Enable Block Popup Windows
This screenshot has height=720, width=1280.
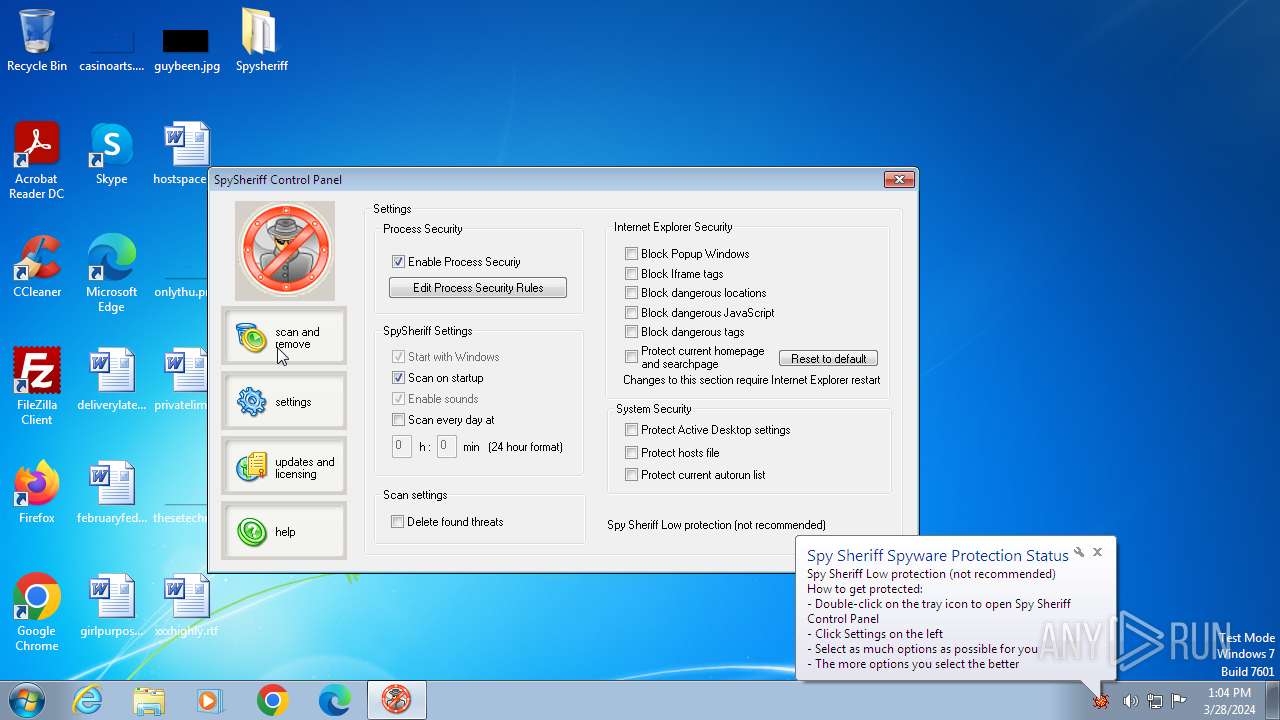[x=631, y=254]
